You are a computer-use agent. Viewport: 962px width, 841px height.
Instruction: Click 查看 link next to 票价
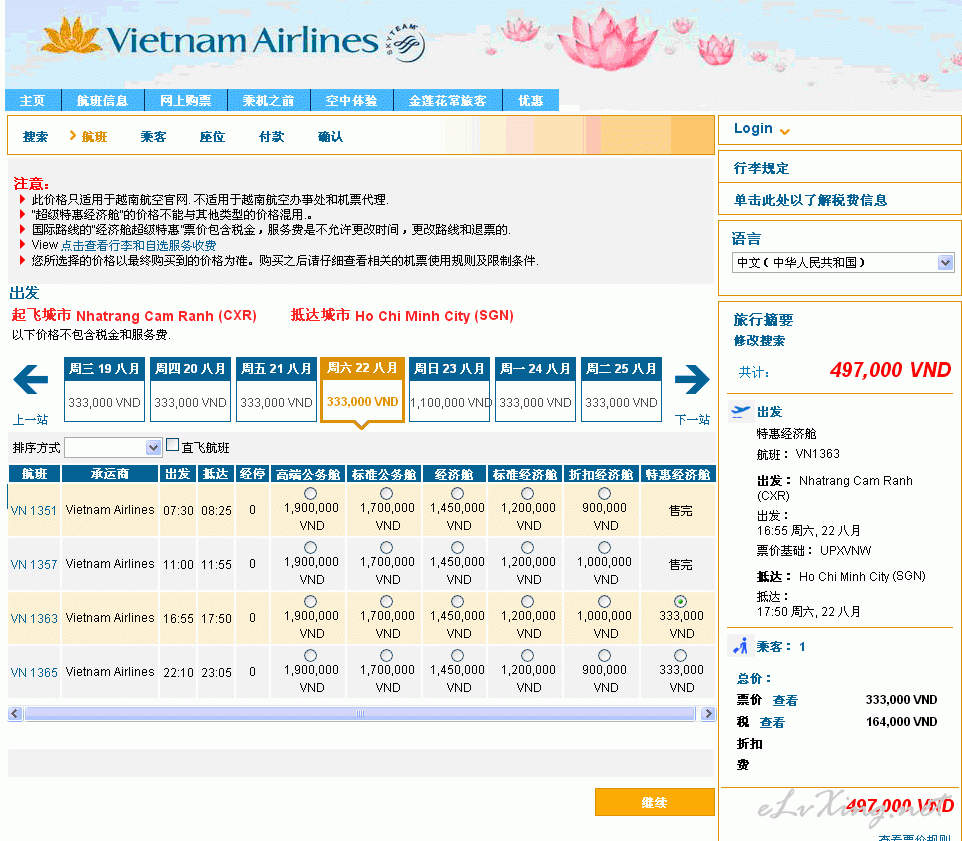785,701
